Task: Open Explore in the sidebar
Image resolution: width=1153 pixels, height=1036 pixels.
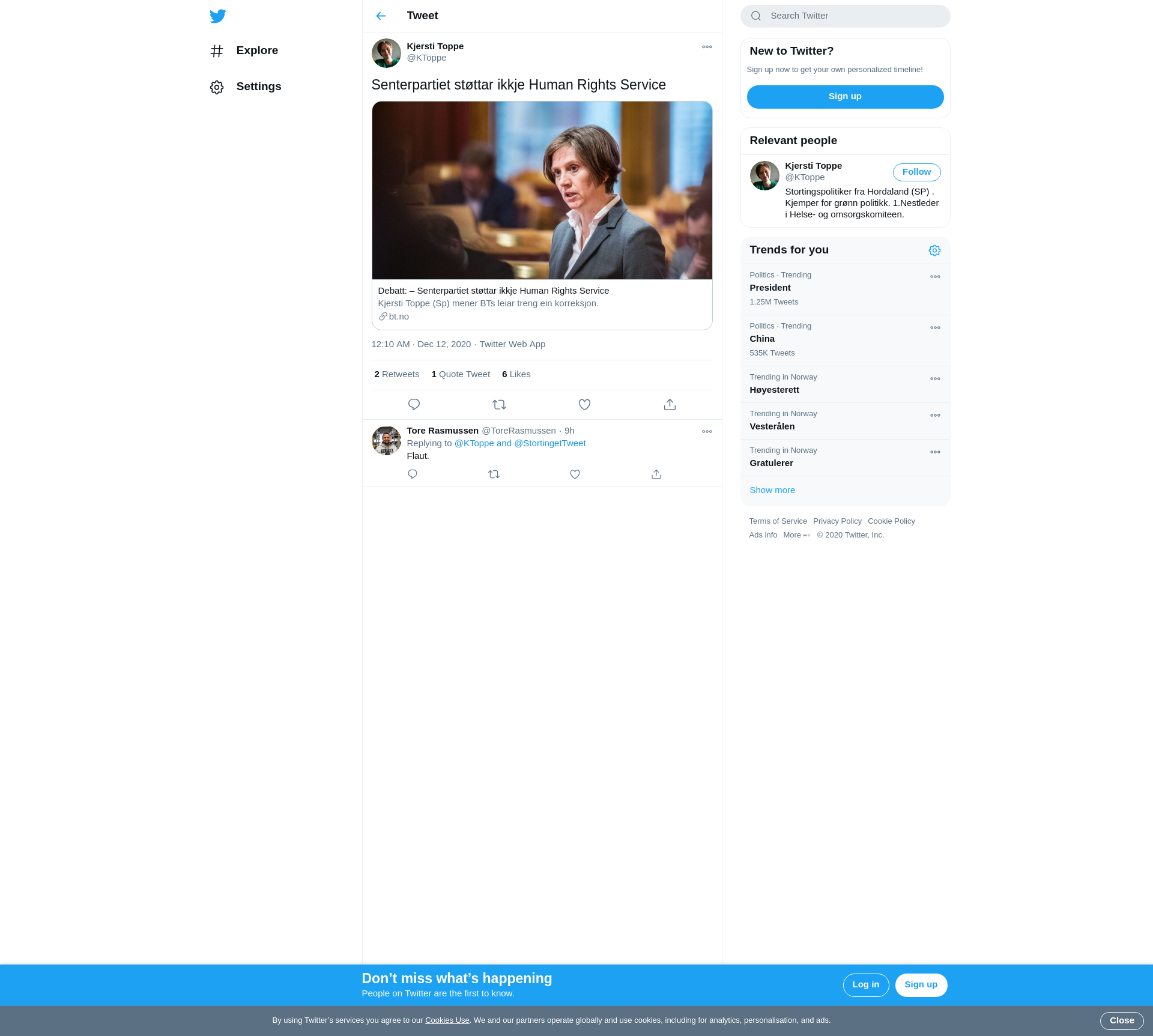Action: point(256,50)
